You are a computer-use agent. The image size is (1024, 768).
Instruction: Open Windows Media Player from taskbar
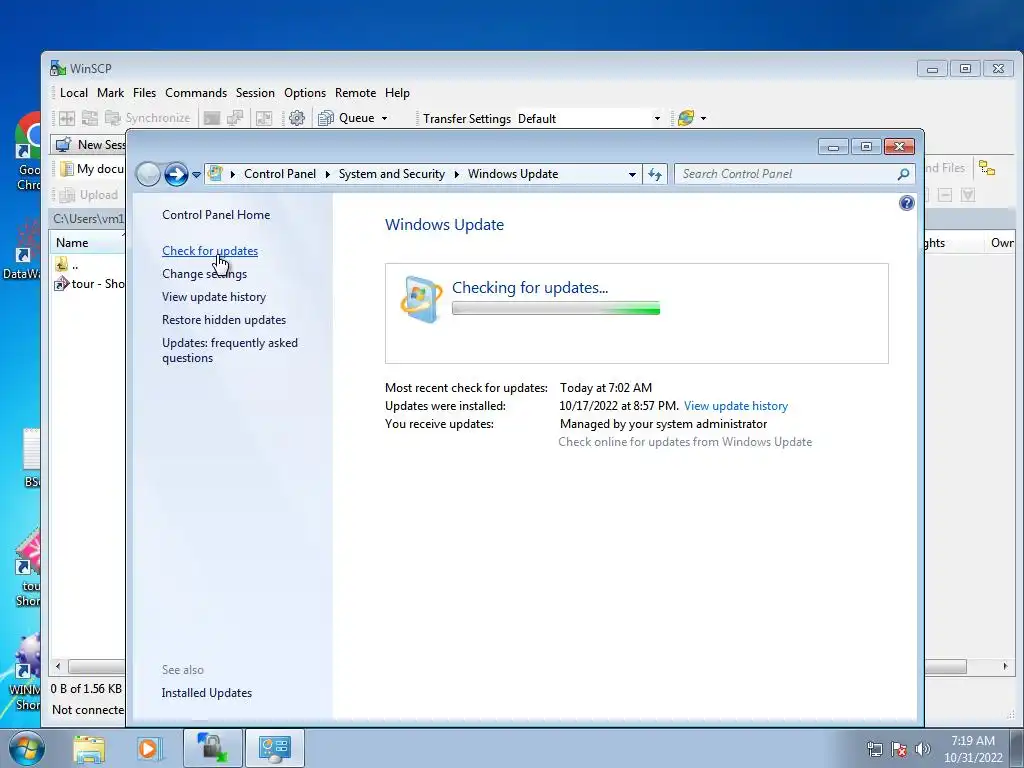pos(149,748)
